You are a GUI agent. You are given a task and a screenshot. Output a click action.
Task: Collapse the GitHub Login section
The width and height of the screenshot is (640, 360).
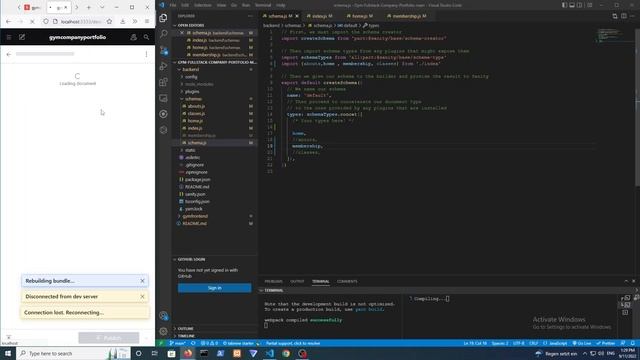(191, 260)
